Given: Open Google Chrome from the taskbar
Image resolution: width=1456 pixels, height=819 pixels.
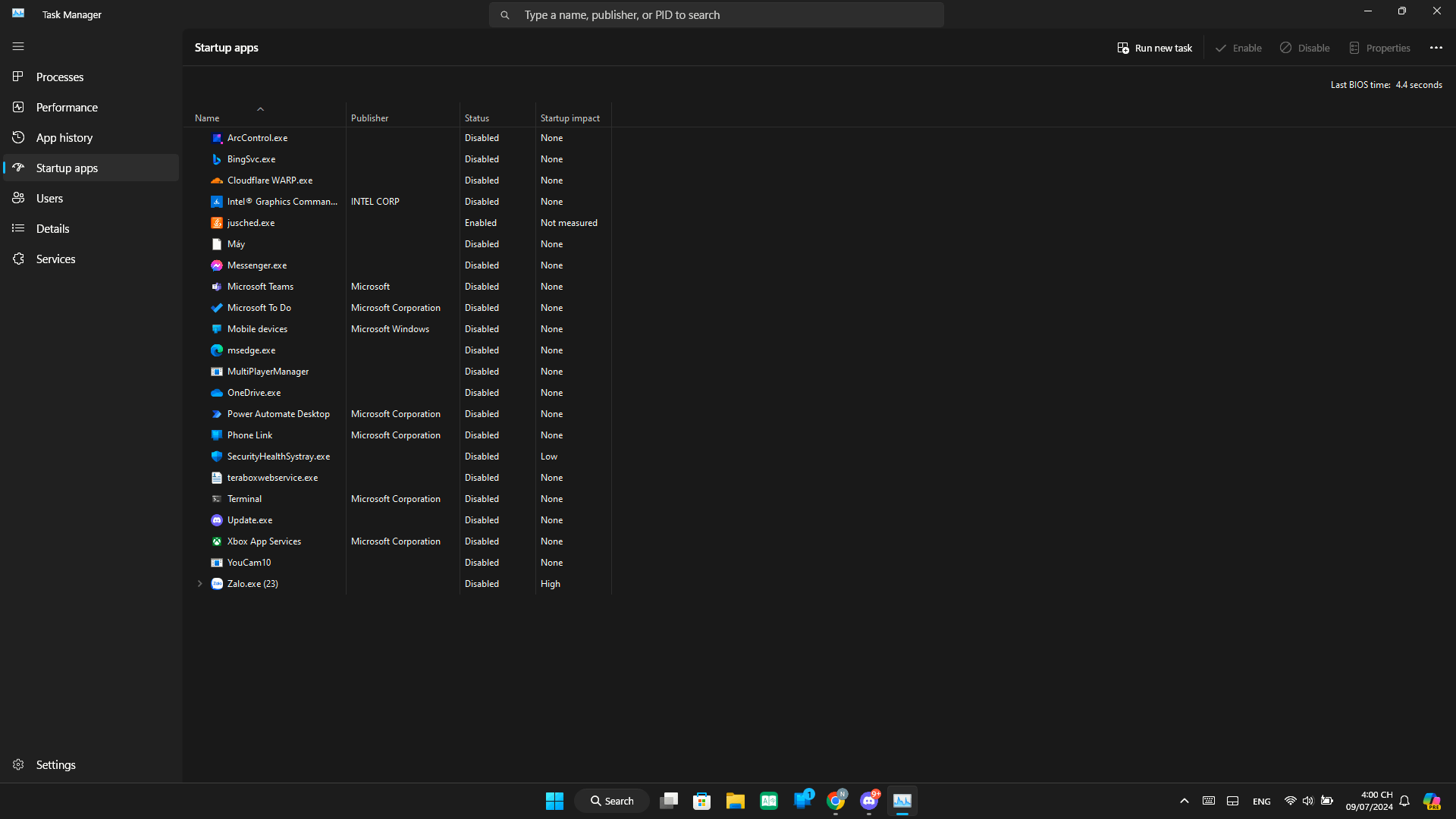Looking at the screenshot, I should (x=836, y=800).
